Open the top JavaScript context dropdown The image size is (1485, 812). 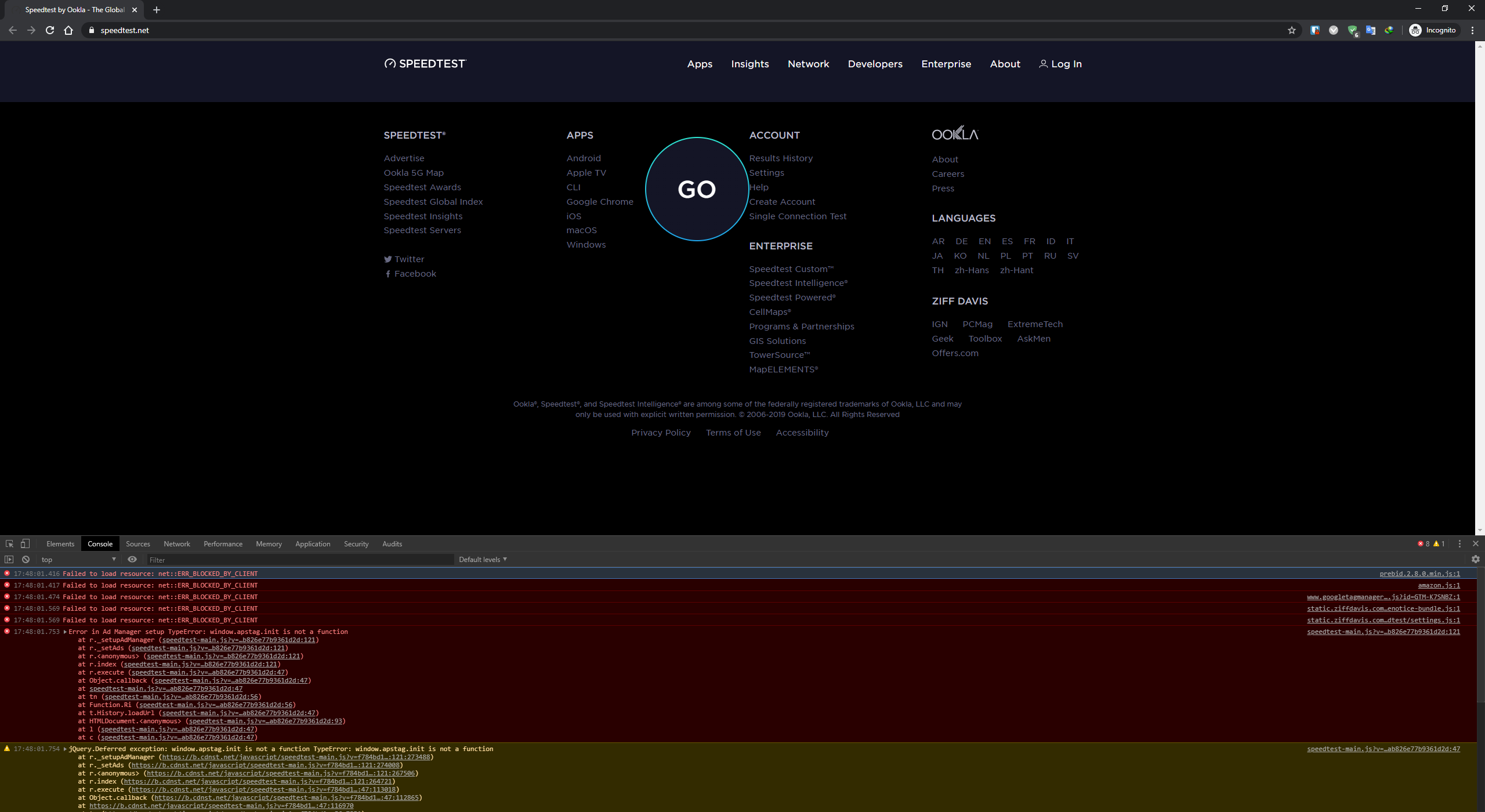[78, 559]
